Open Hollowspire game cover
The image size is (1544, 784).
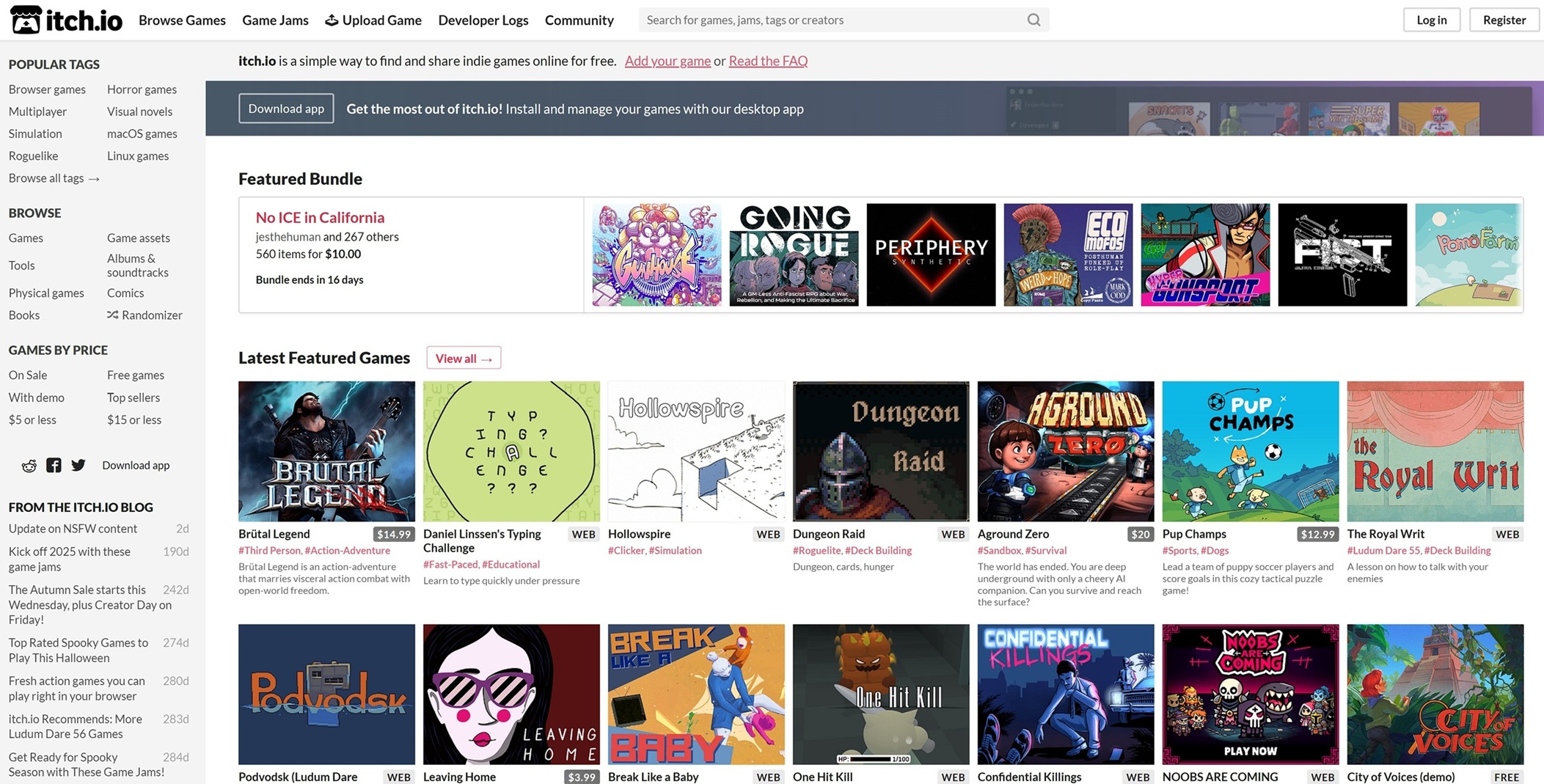pos(696,451)
